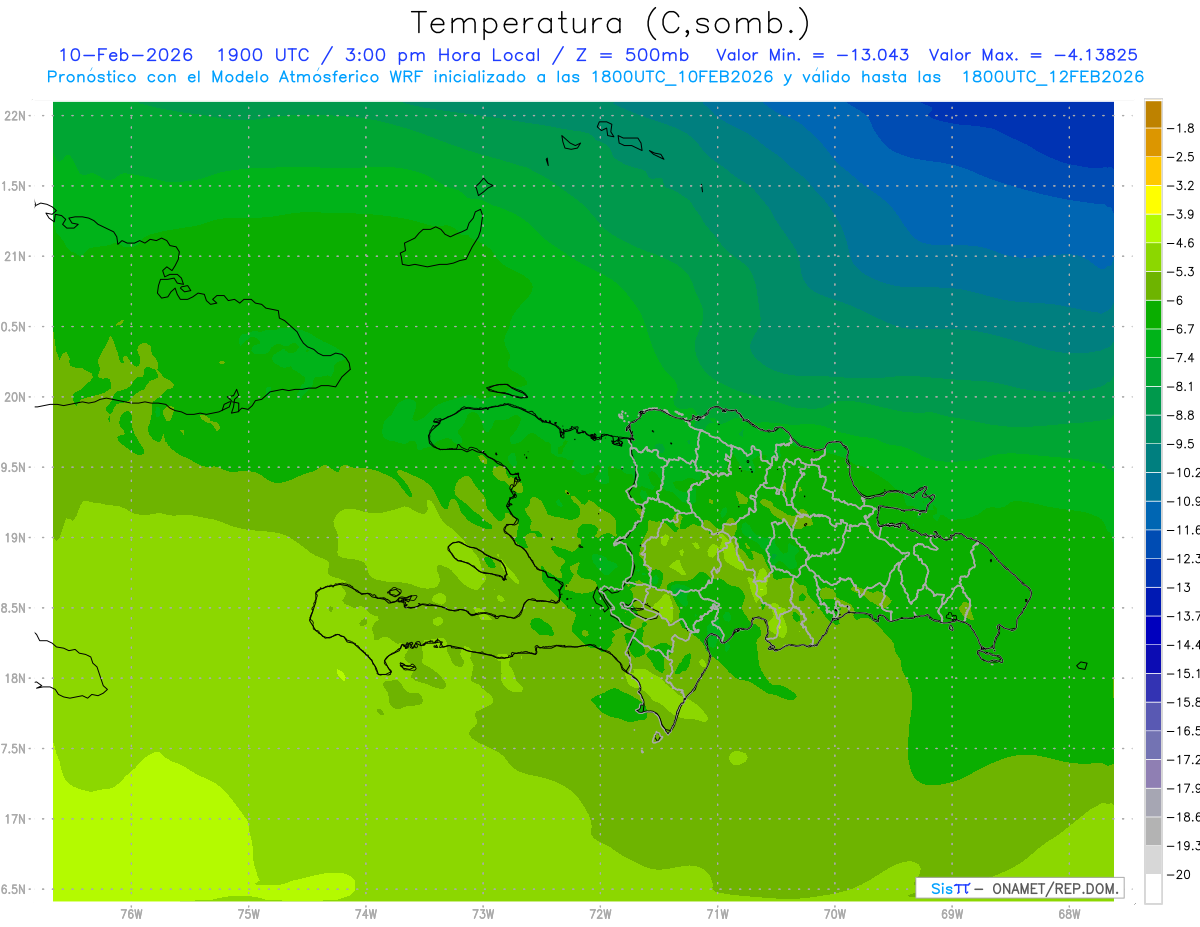Click the '75W' longitude label
Viewport: 1200px width, 927px height.
point(249,913)
